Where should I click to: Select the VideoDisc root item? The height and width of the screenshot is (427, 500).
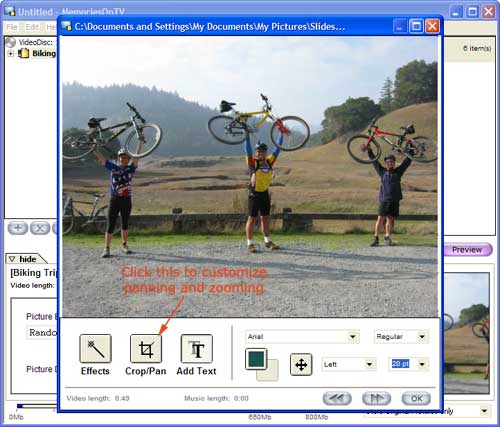(x=35, y=42)
